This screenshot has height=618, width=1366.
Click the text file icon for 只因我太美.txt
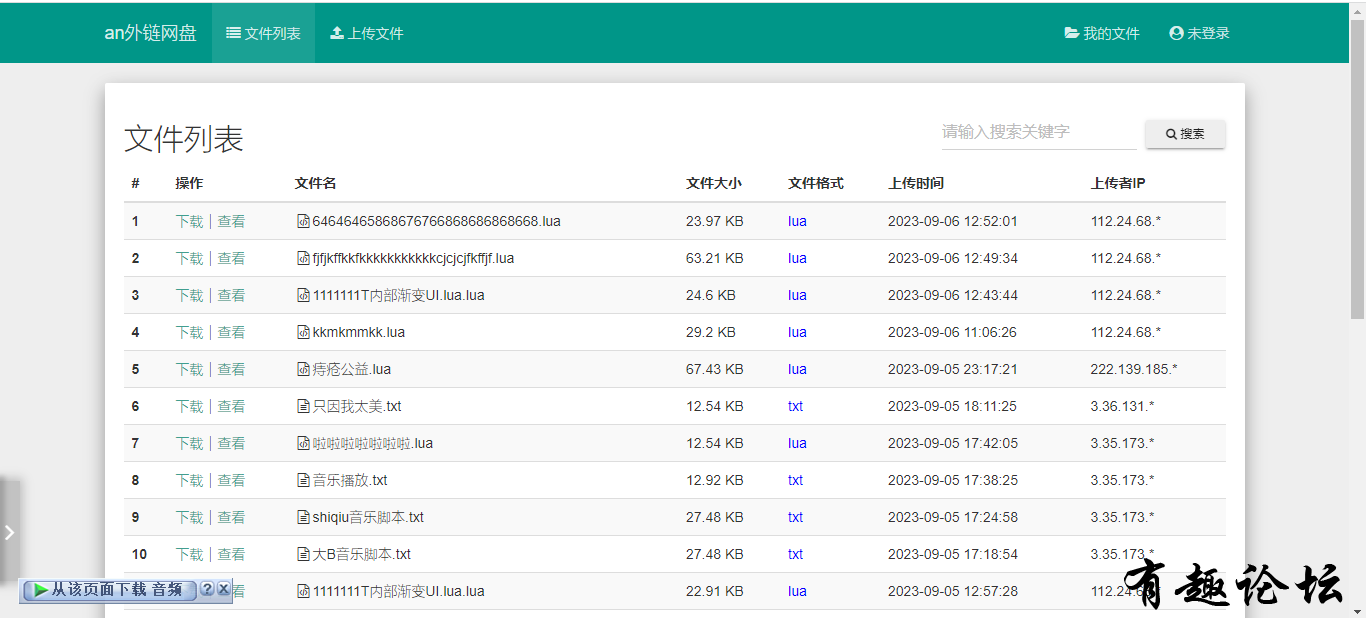pyautogui.click(x=303, y=406)
